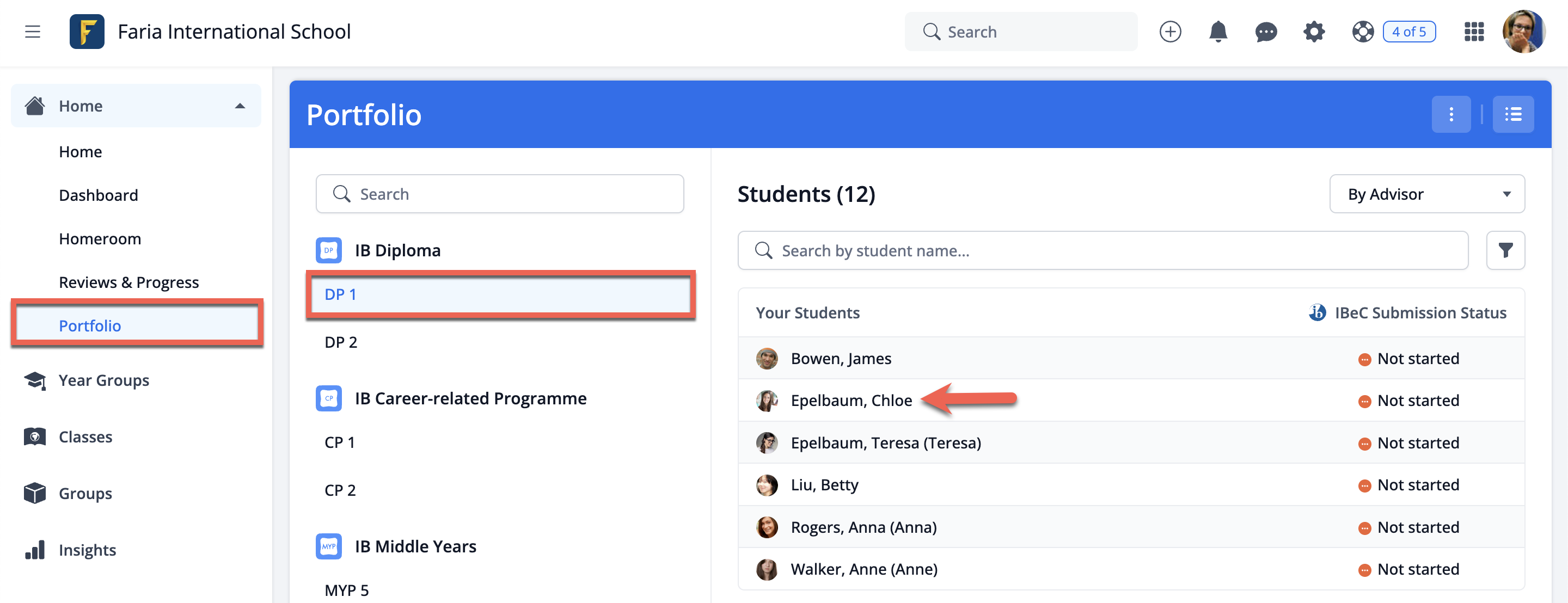Image resolution: width=1568 pixels, height=603 pixels.
Task: Switch to Portfolio list view
Action: [x=1512, y=114]
